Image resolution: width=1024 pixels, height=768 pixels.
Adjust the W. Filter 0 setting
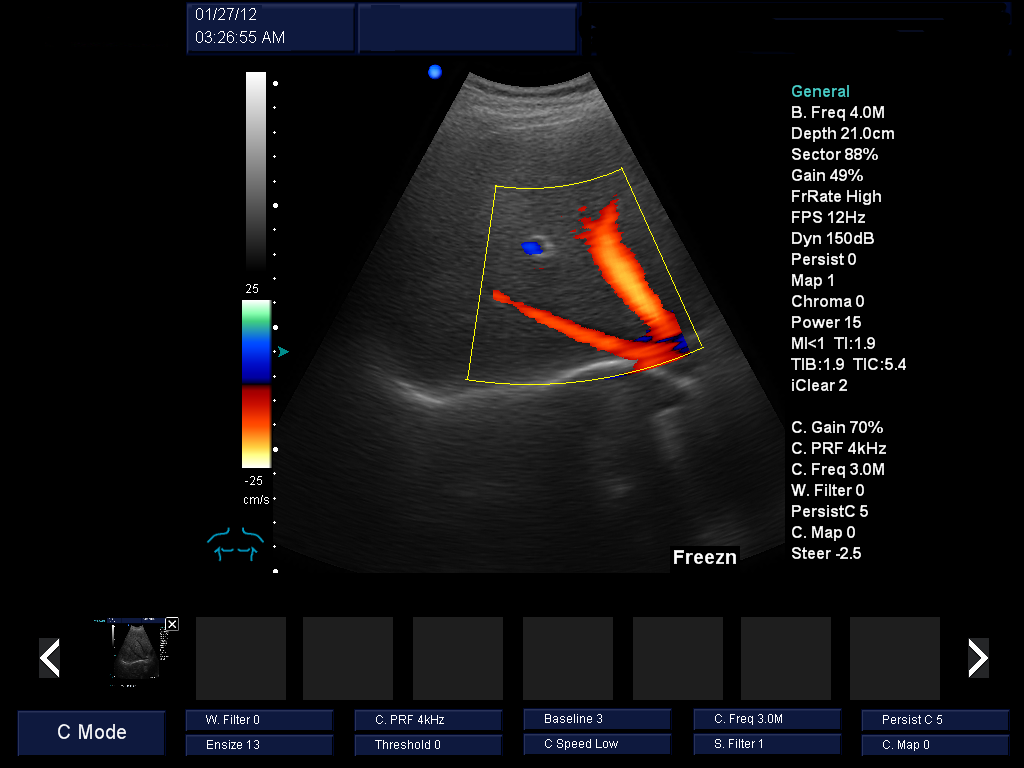[259, 719]
